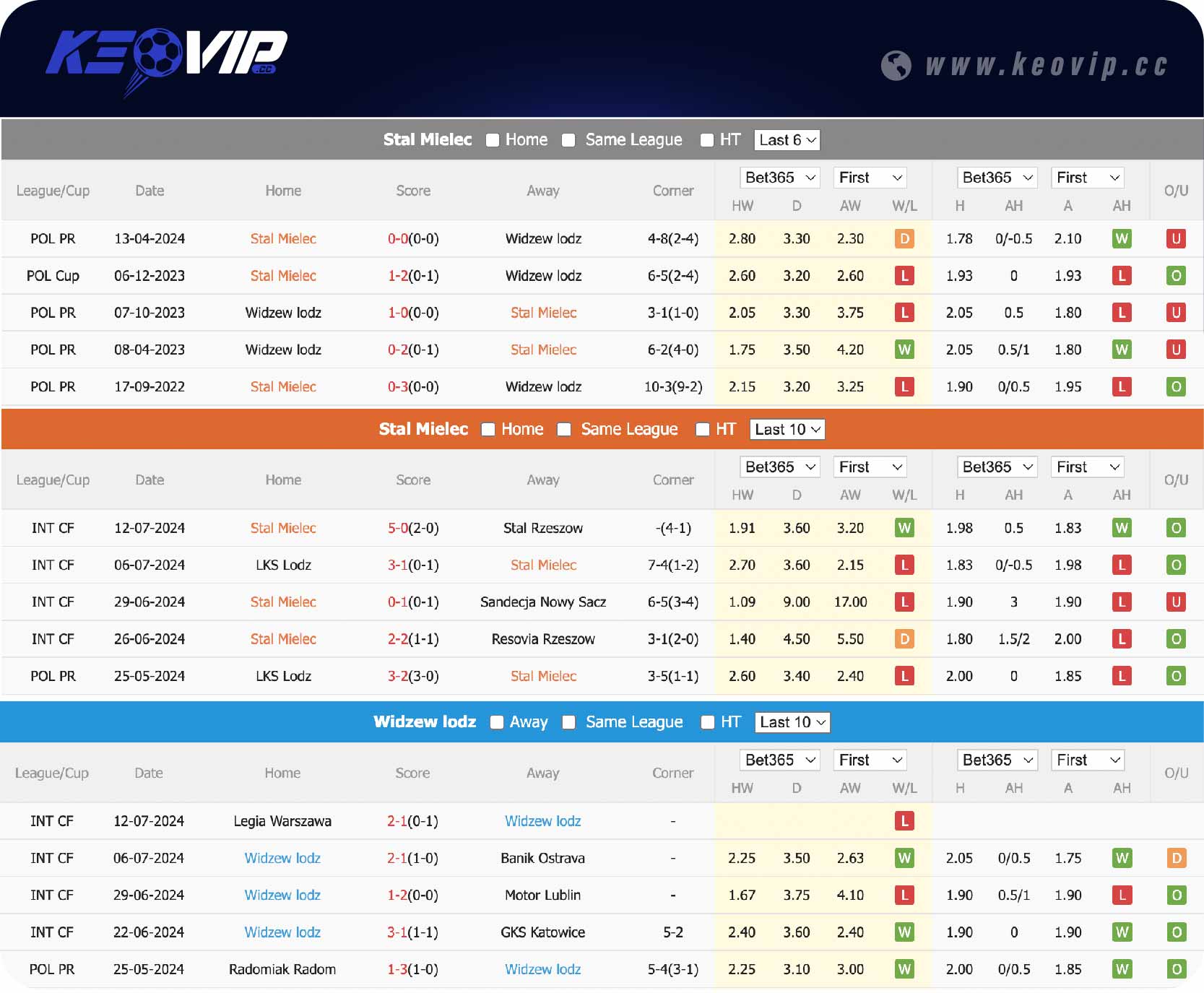Open the Last 6 dropdown

[x=787, y=140]
